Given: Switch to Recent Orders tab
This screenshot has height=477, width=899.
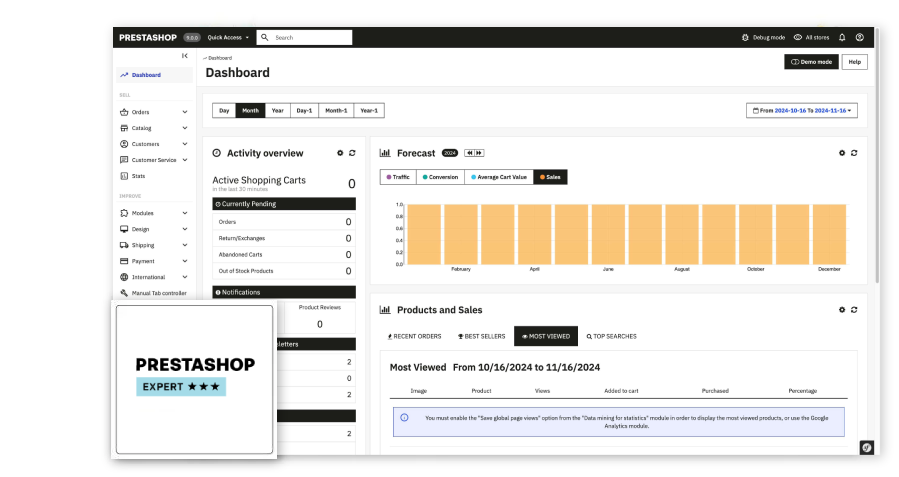Looking at the screenshot, I should (415, 337).
